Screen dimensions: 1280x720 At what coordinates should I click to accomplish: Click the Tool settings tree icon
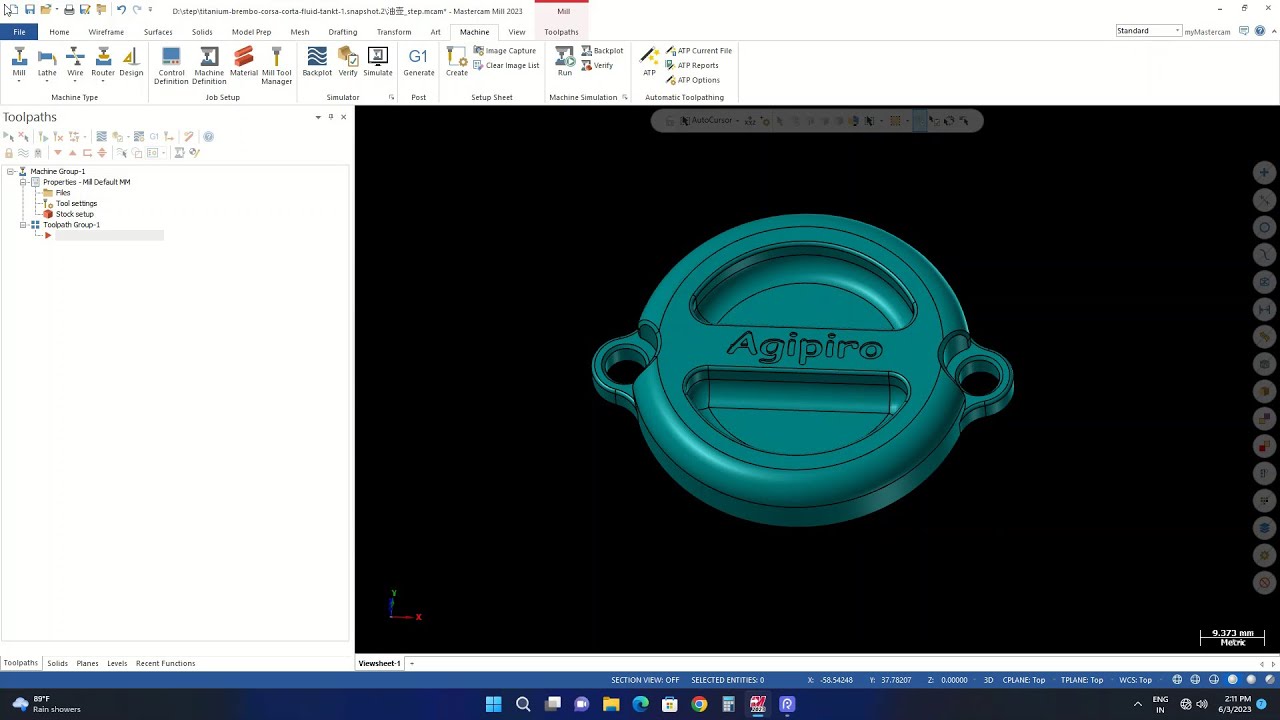point(47,203)
